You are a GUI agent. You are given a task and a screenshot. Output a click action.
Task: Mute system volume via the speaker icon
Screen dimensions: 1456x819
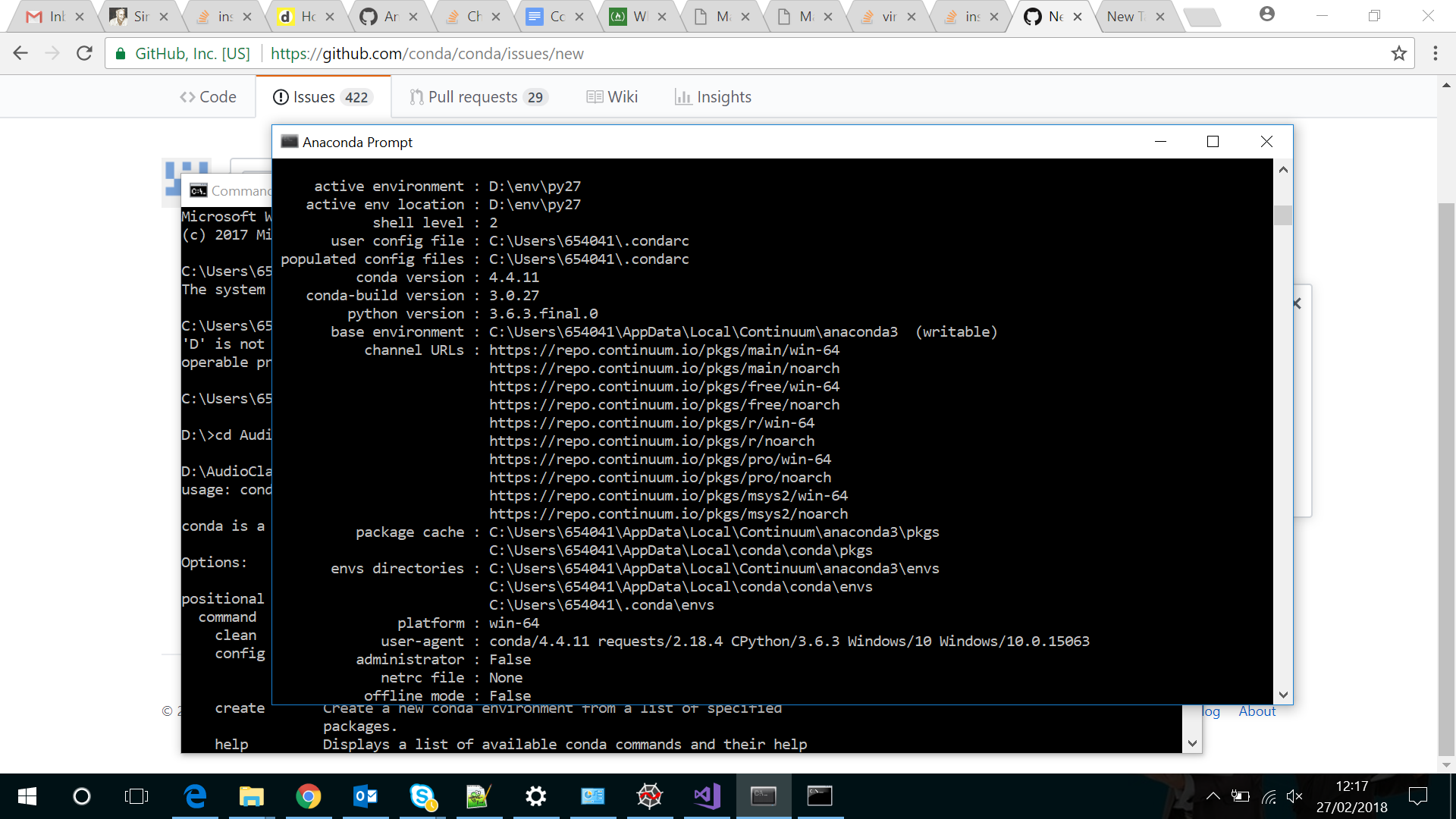[x=1295, y=796]
